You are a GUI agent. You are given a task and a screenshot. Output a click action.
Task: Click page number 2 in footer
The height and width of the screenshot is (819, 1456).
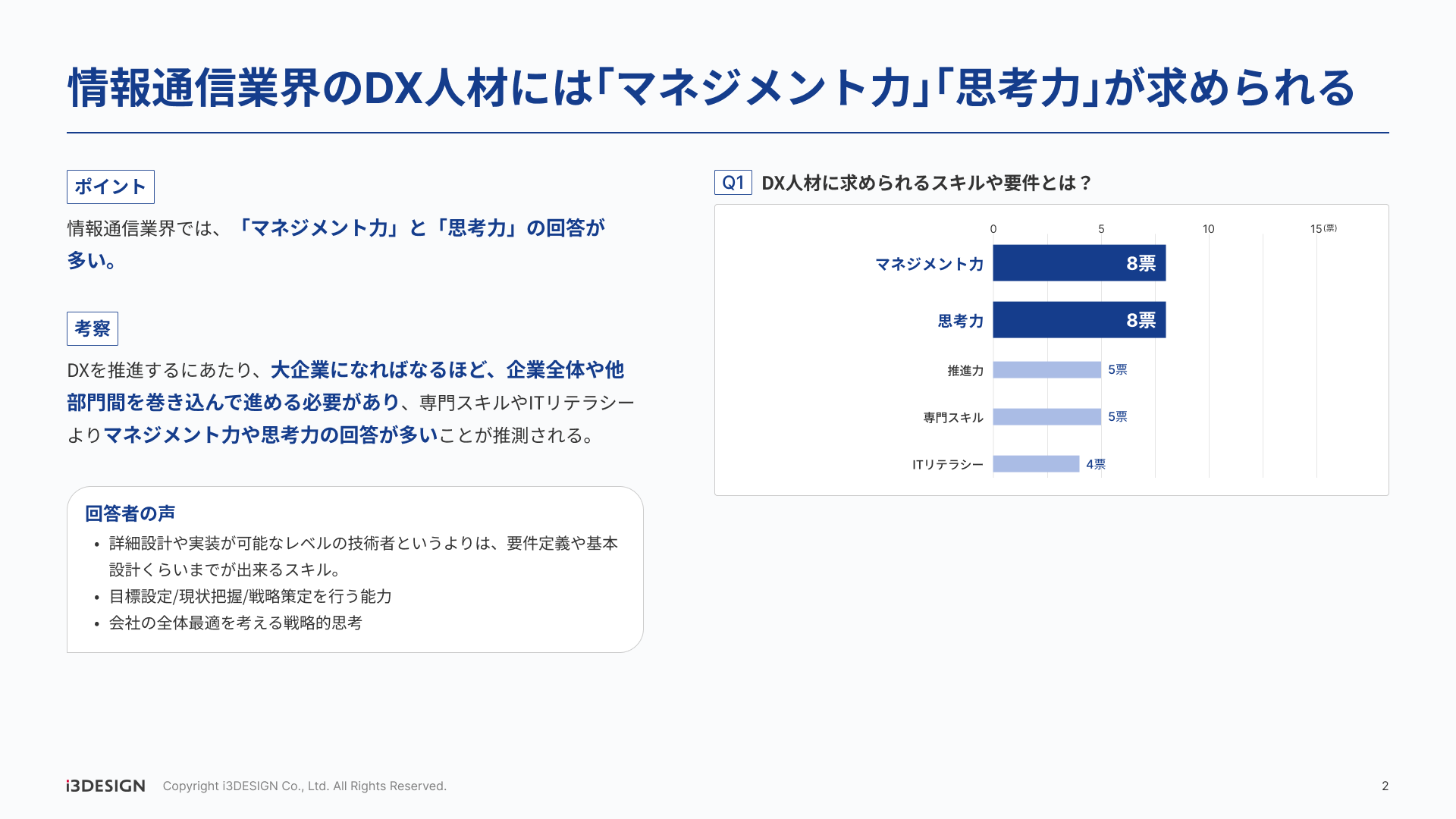pos(1385,786)
